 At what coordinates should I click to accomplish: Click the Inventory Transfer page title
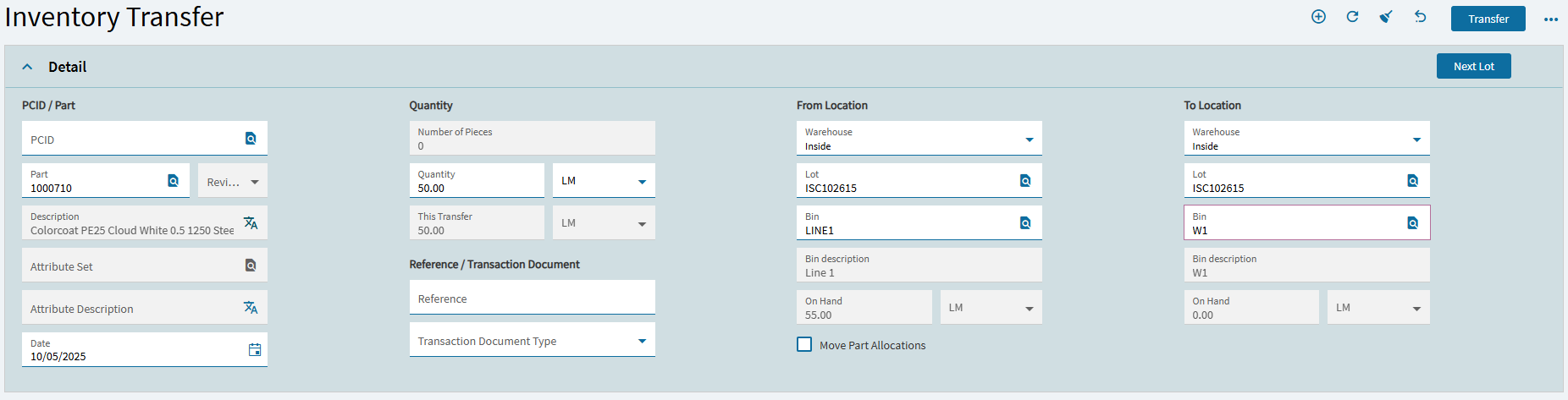(114, 17)
